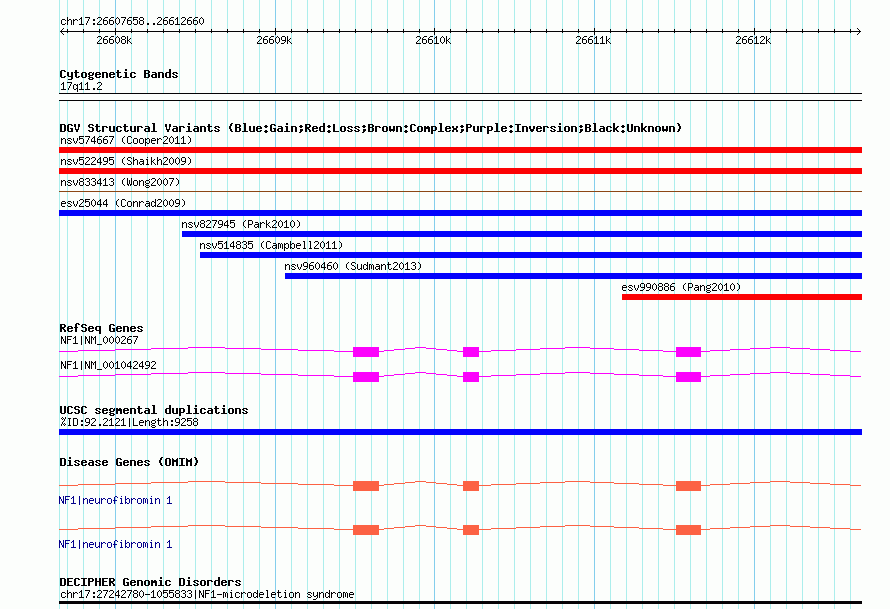Click the Cytogenetic Bands track title
Image resolution: width=890 pixels, height=609 pixels.
[119, 74]
